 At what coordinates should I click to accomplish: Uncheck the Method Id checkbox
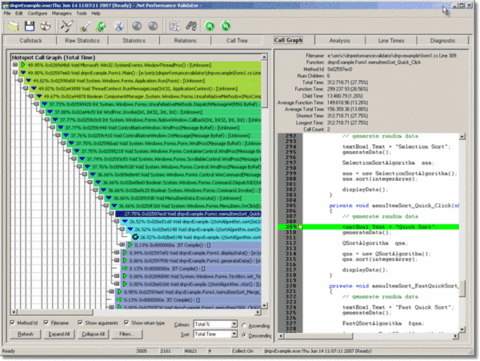tap(13, 323)
